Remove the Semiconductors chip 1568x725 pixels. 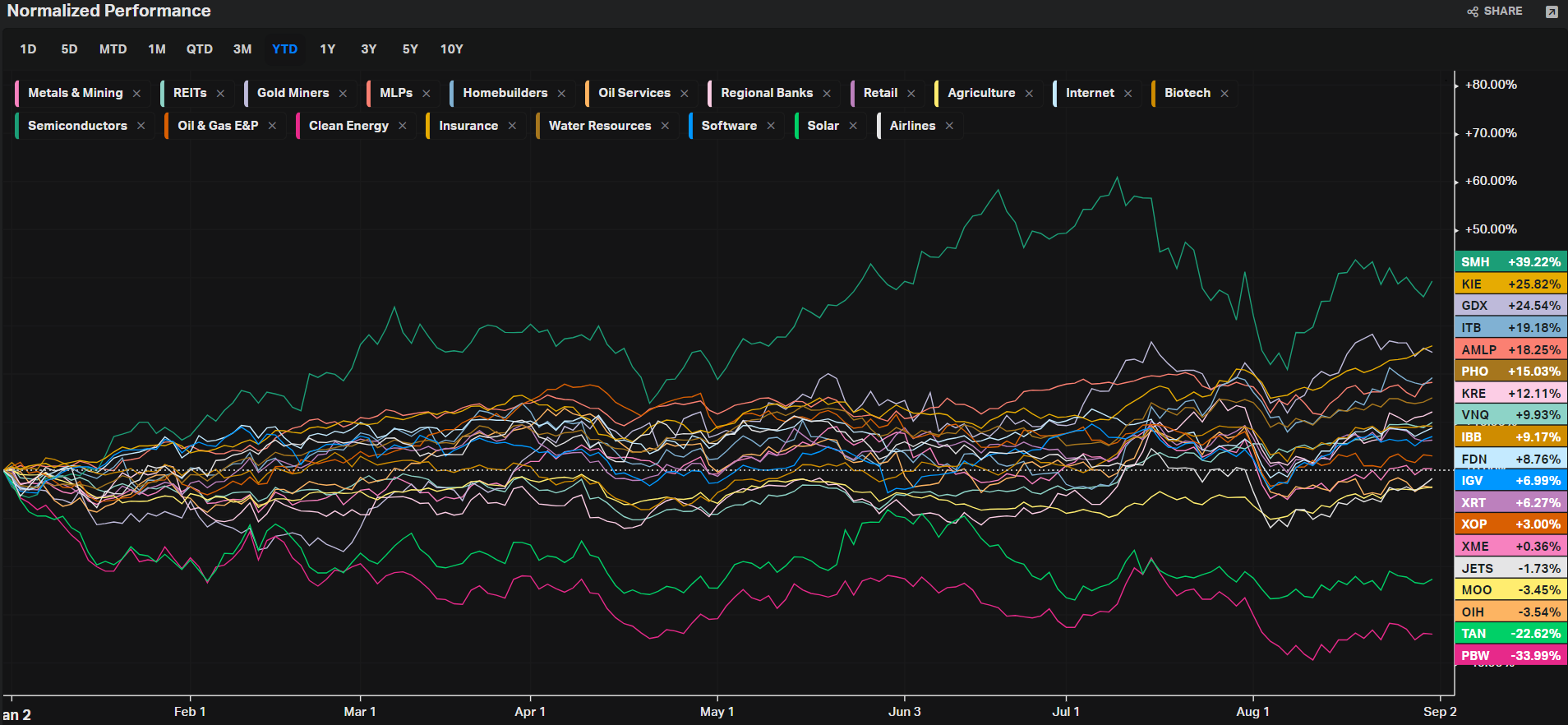pos(141,126)
